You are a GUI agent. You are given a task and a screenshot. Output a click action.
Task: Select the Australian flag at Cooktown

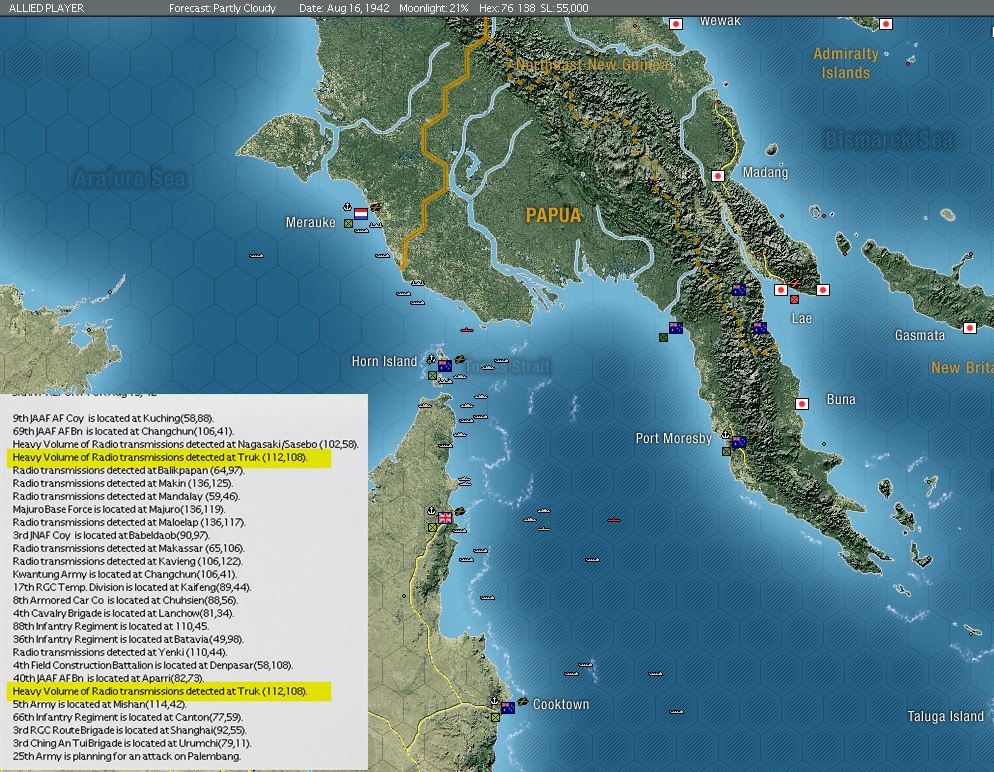(x=508, y=708)
